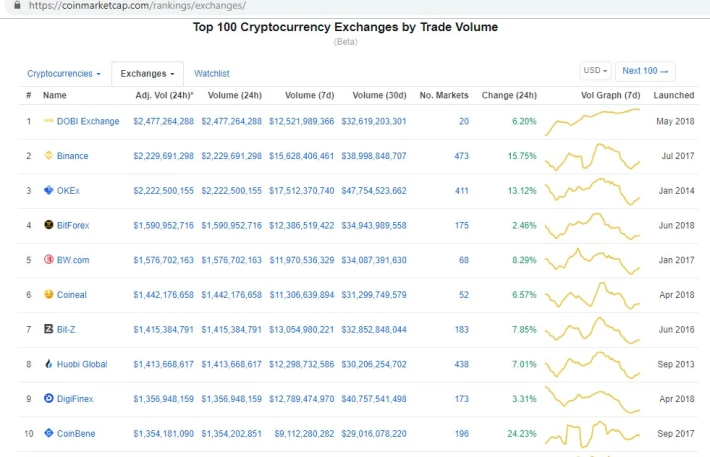
Task: Sort by the Name column header
Action: [55, 95]
